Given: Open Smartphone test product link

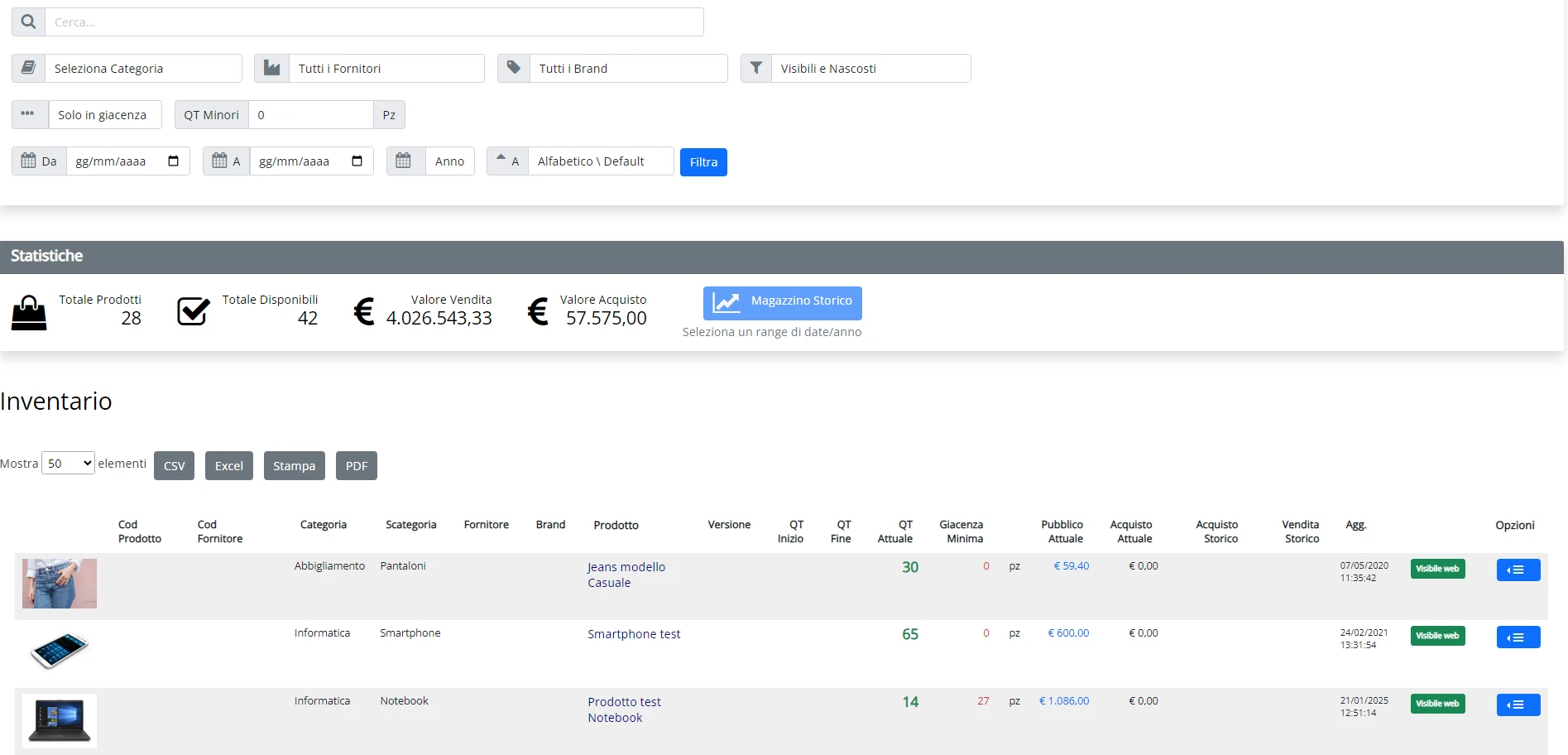Looking at the screenshot, I should tap(634, 634).
